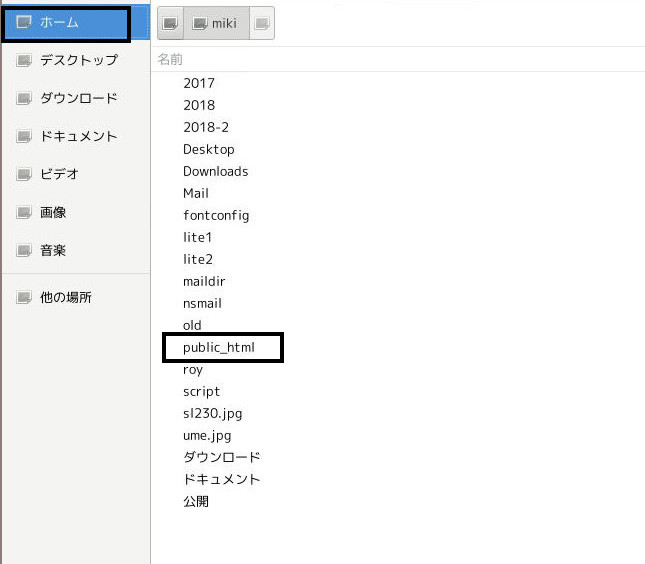This screenshot has width=645, height=564.
Task: Select the script row
Action: pos(397,391)
